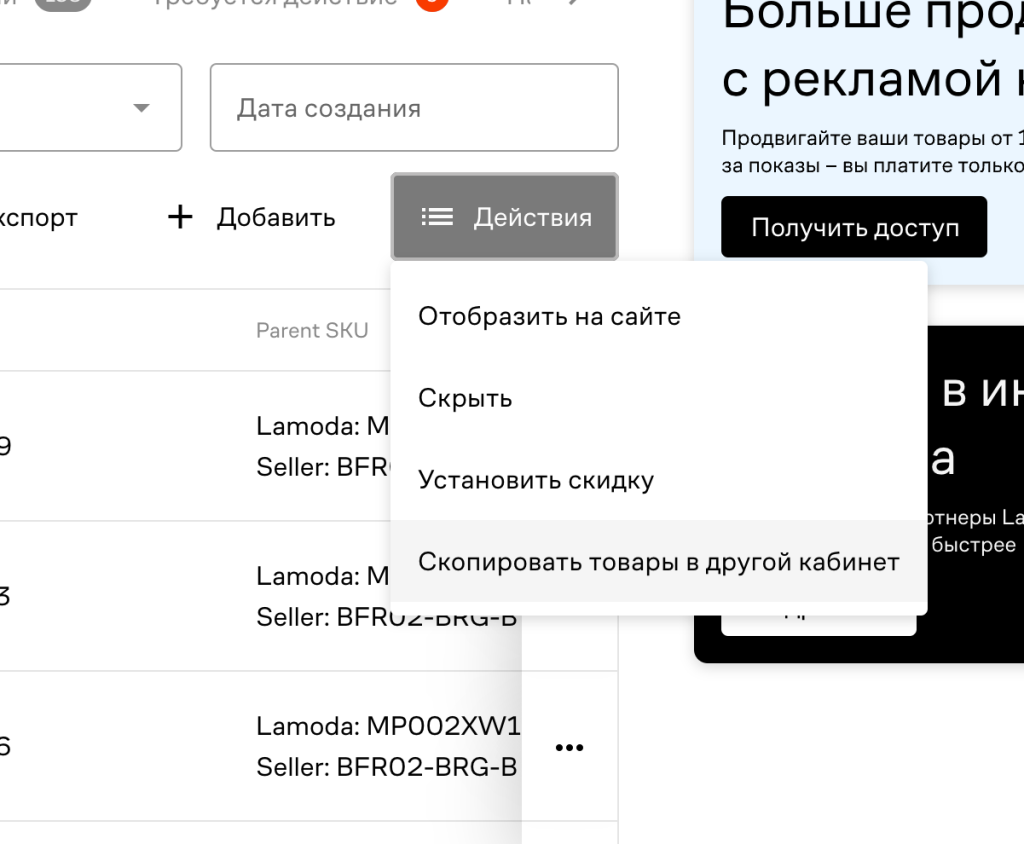Click the white button on the black banner
This screenshot has height=844, width=1024.
click(818, 624)
